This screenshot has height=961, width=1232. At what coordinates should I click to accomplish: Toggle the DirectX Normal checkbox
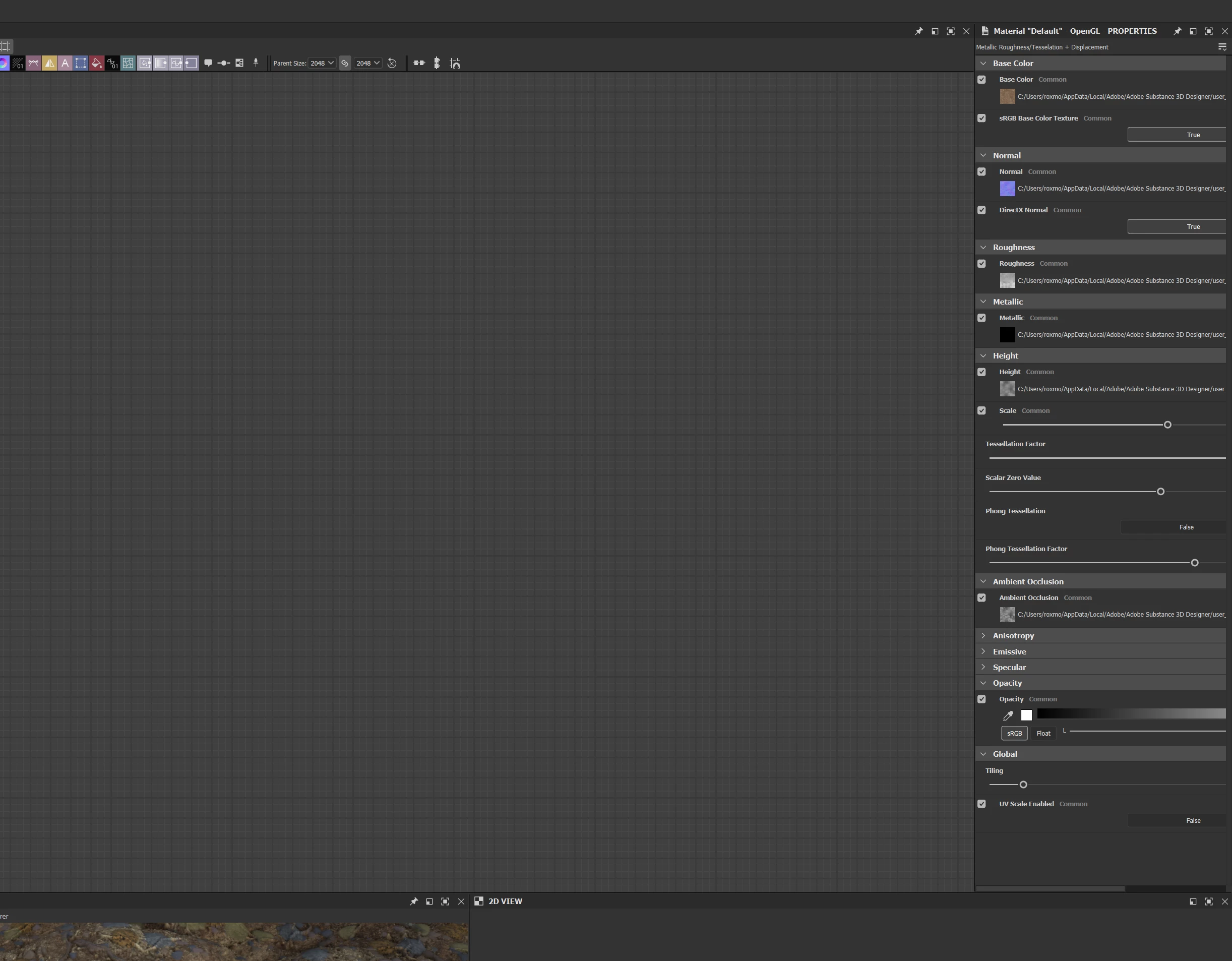981,210
